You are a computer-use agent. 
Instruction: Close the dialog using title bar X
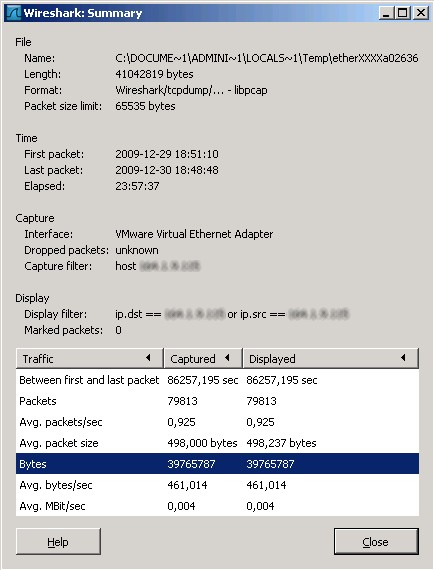420,13
